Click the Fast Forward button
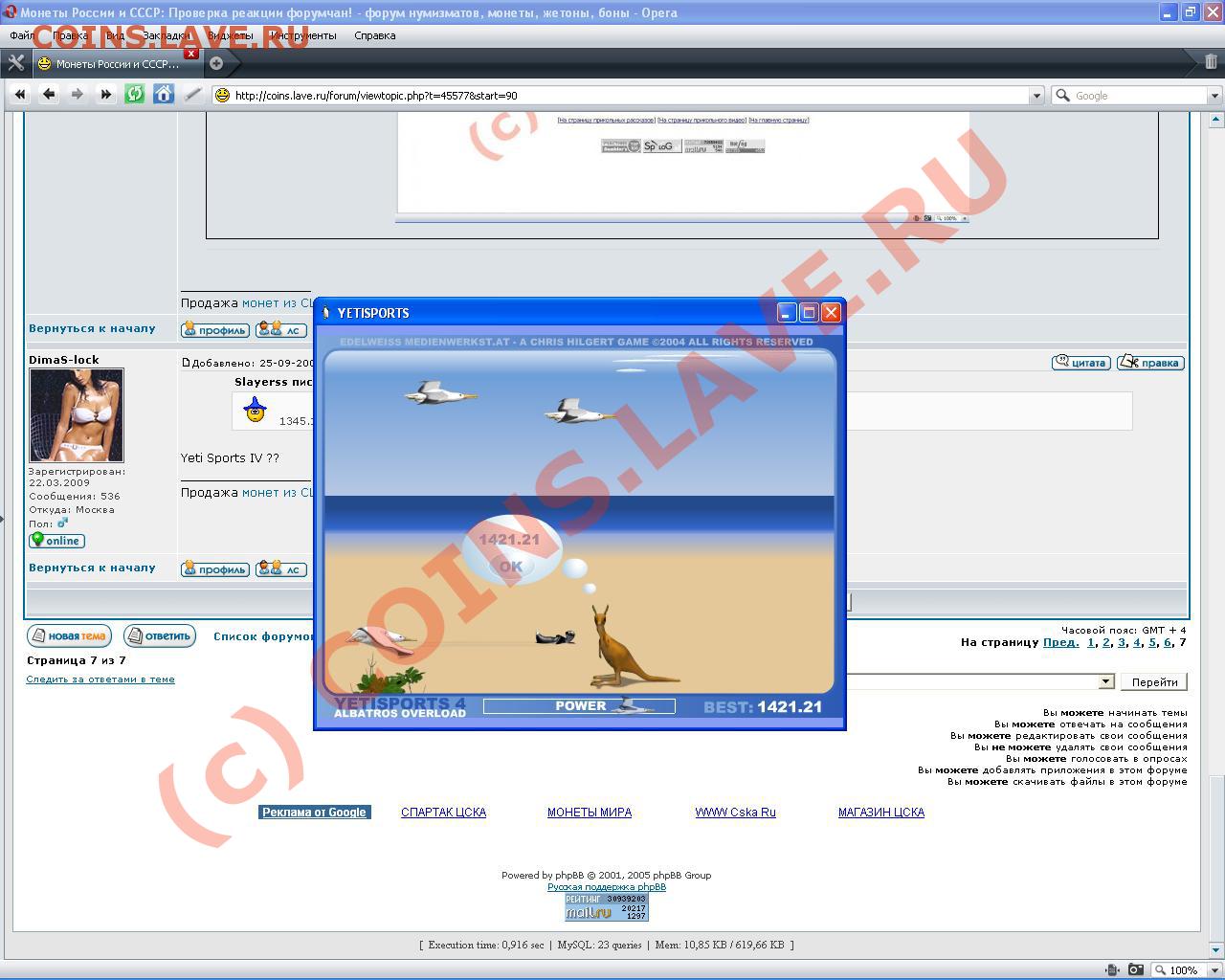The height and width of the screenshot is (980, 1225). click(x=106, y=95)
